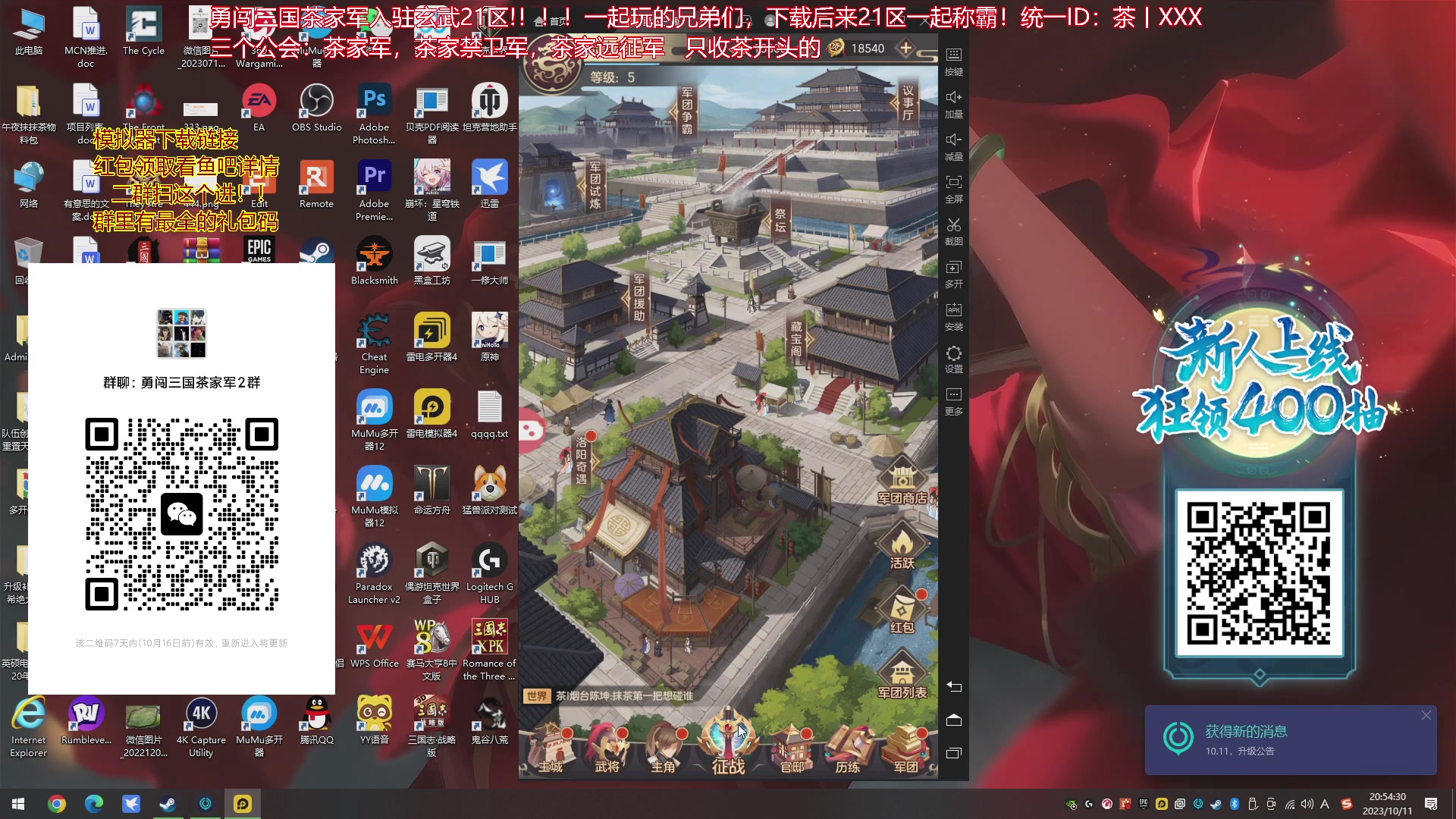Viewport: 1456px width, 819px height.
Task: Close the 获得新的消息 notification popup
Action: [1426, 716]
